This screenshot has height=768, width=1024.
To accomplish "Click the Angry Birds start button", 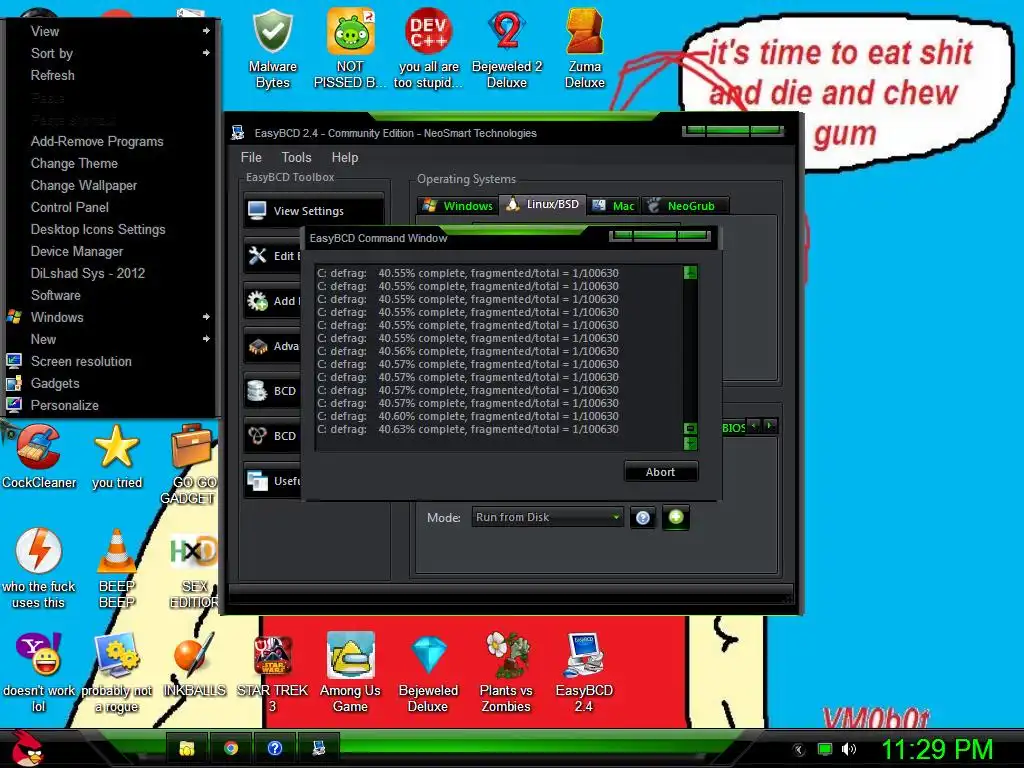I will click(27, 746).
